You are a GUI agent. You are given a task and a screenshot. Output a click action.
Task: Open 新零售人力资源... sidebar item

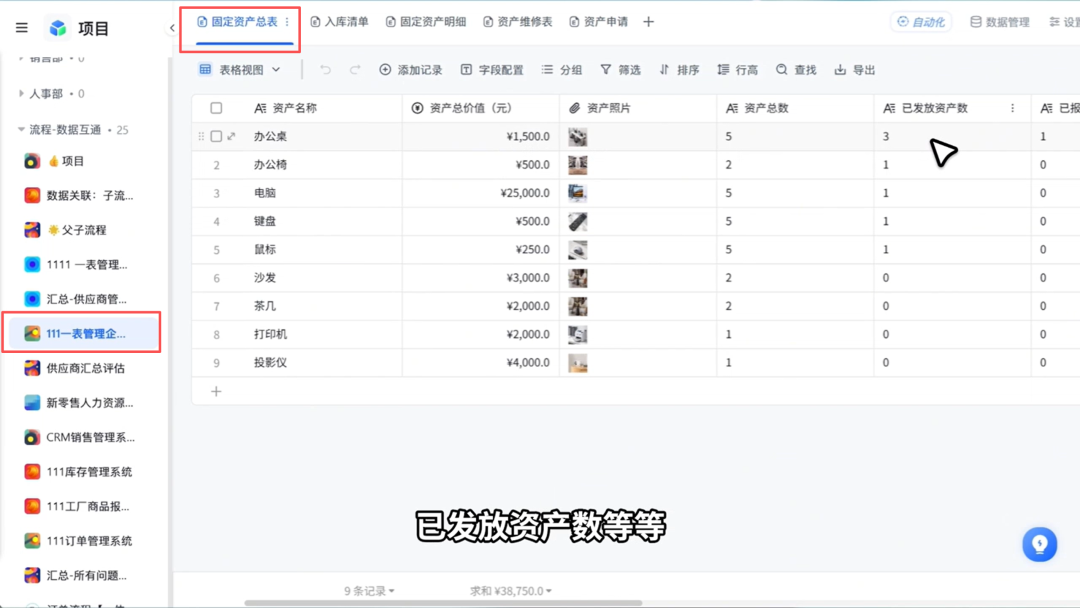click(x=81, y=403)
